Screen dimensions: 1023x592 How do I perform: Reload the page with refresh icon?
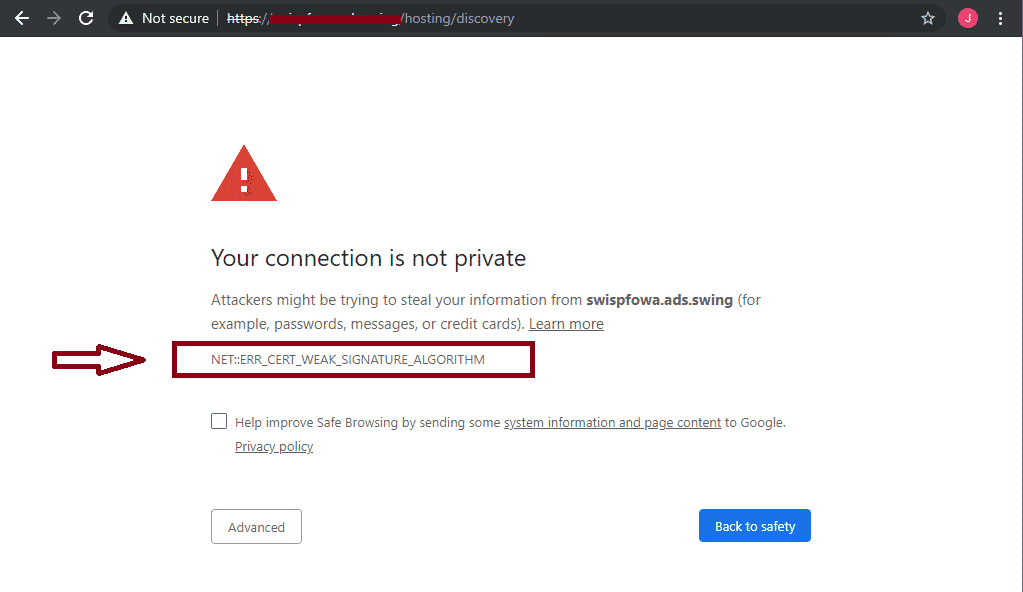click(86, 18)
